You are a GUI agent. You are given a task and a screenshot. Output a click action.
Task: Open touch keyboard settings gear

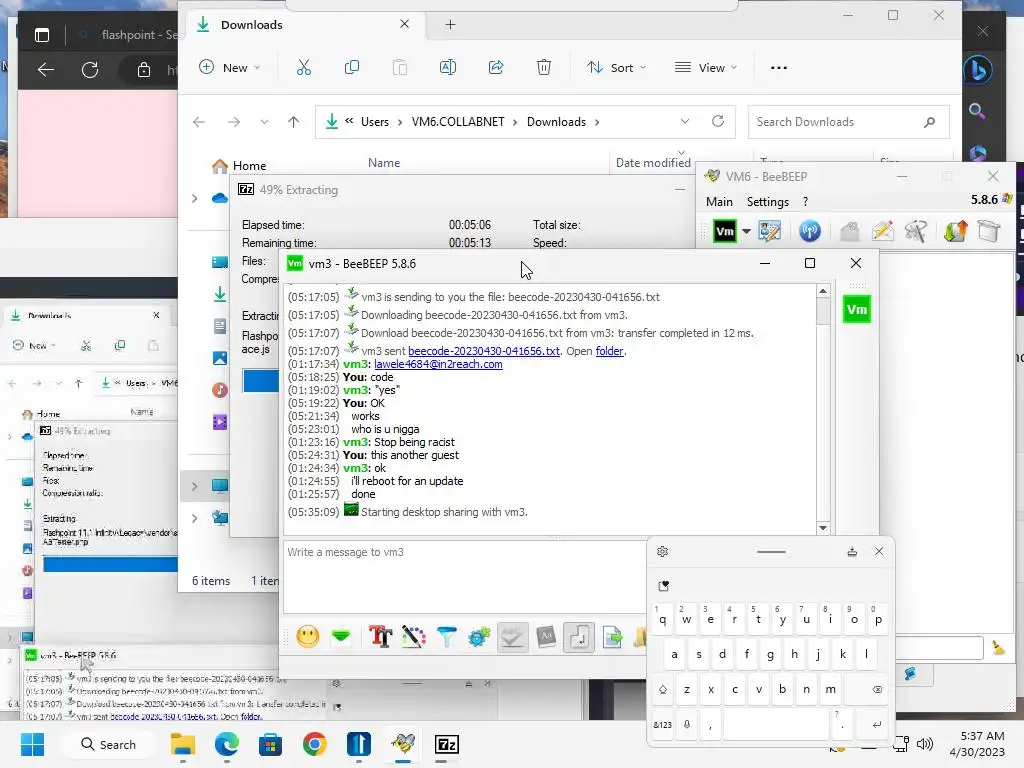(662, 552)
